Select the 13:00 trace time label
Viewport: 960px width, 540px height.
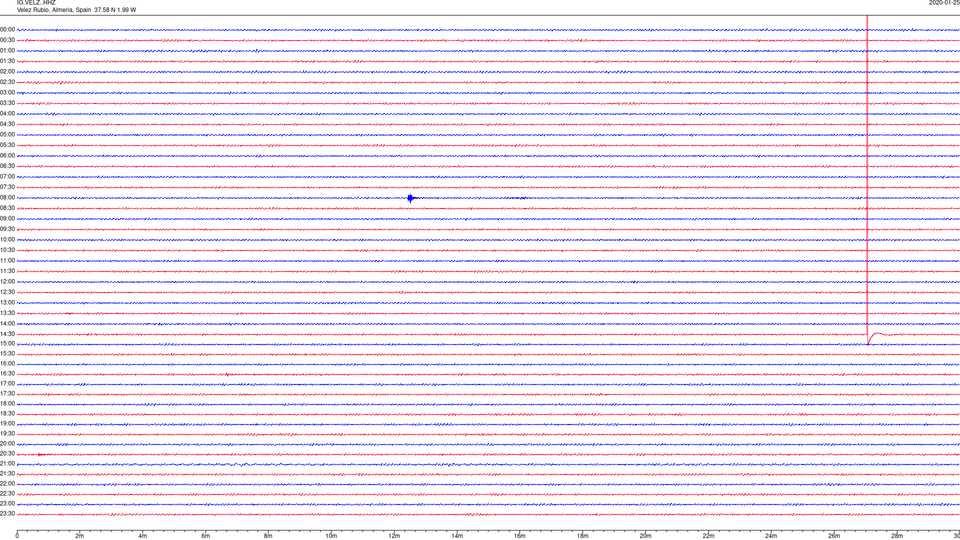coord(7,302)
